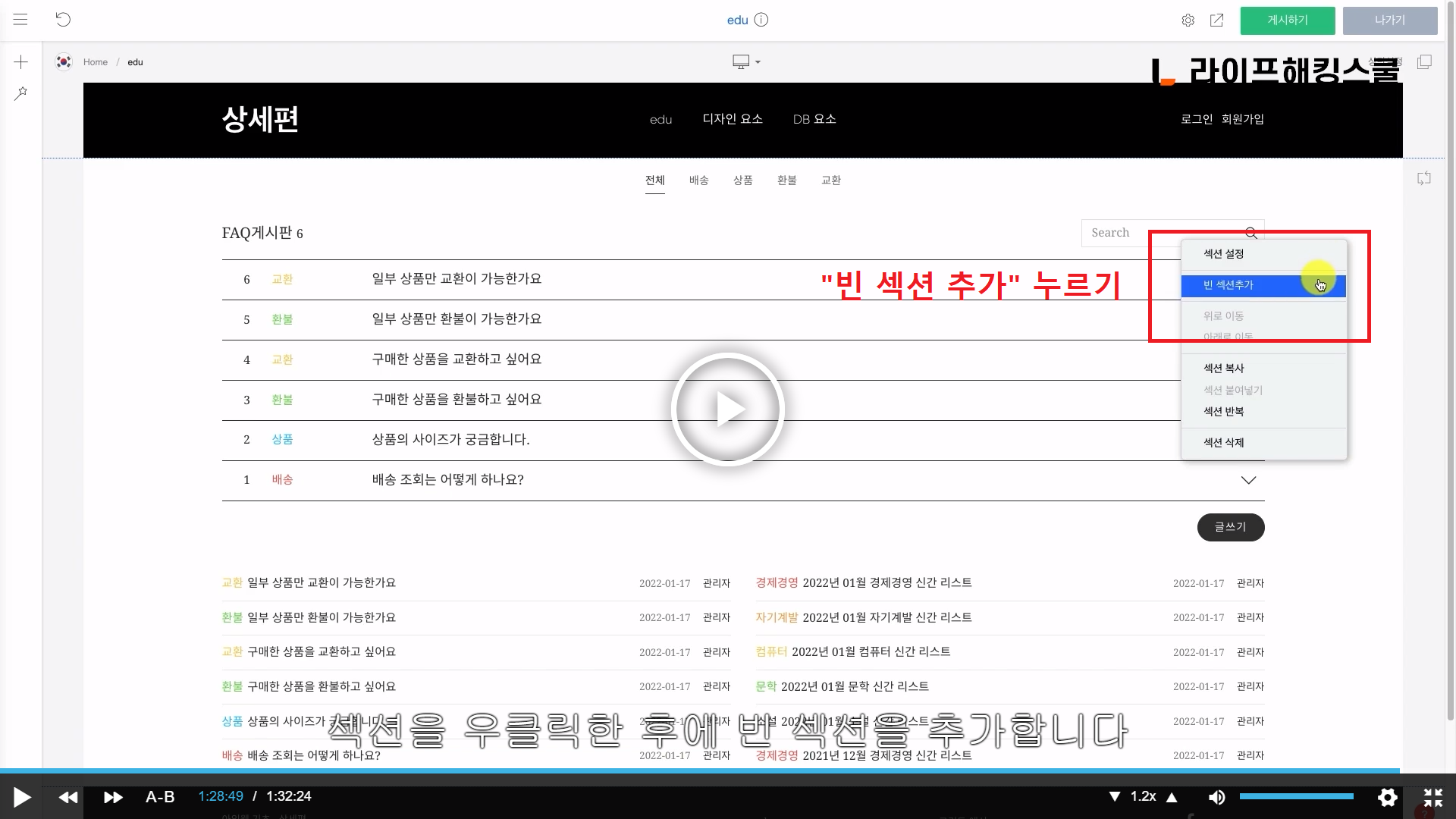The image size is (1456, 819).
Task: Expand the 배송 조회 FAQ chevron
Action: click(1248, 480)
